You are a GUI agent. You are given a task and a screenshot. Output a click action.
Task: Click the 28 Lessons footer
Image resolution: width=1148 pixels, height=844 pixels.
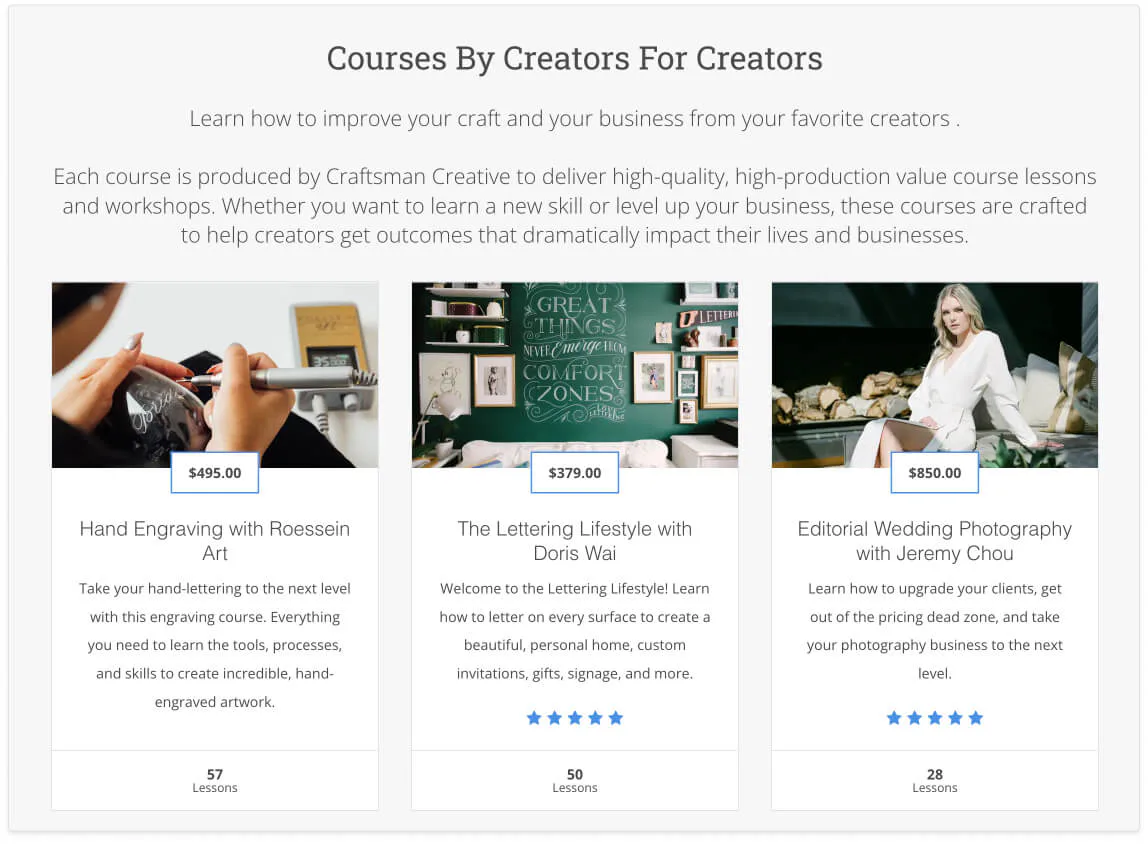tap(935, 780)
